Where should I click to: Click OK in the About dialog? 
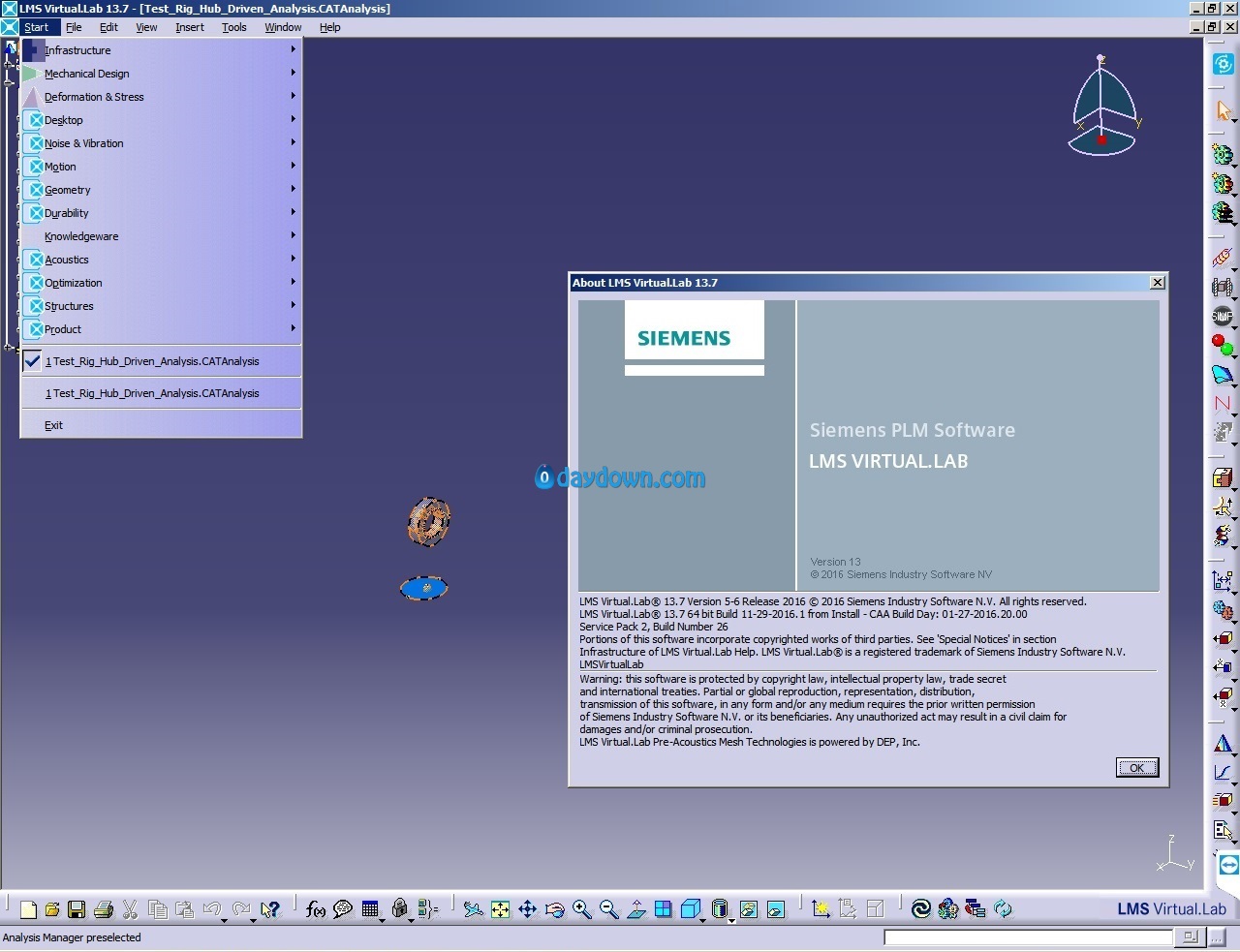pos(1137,768)
